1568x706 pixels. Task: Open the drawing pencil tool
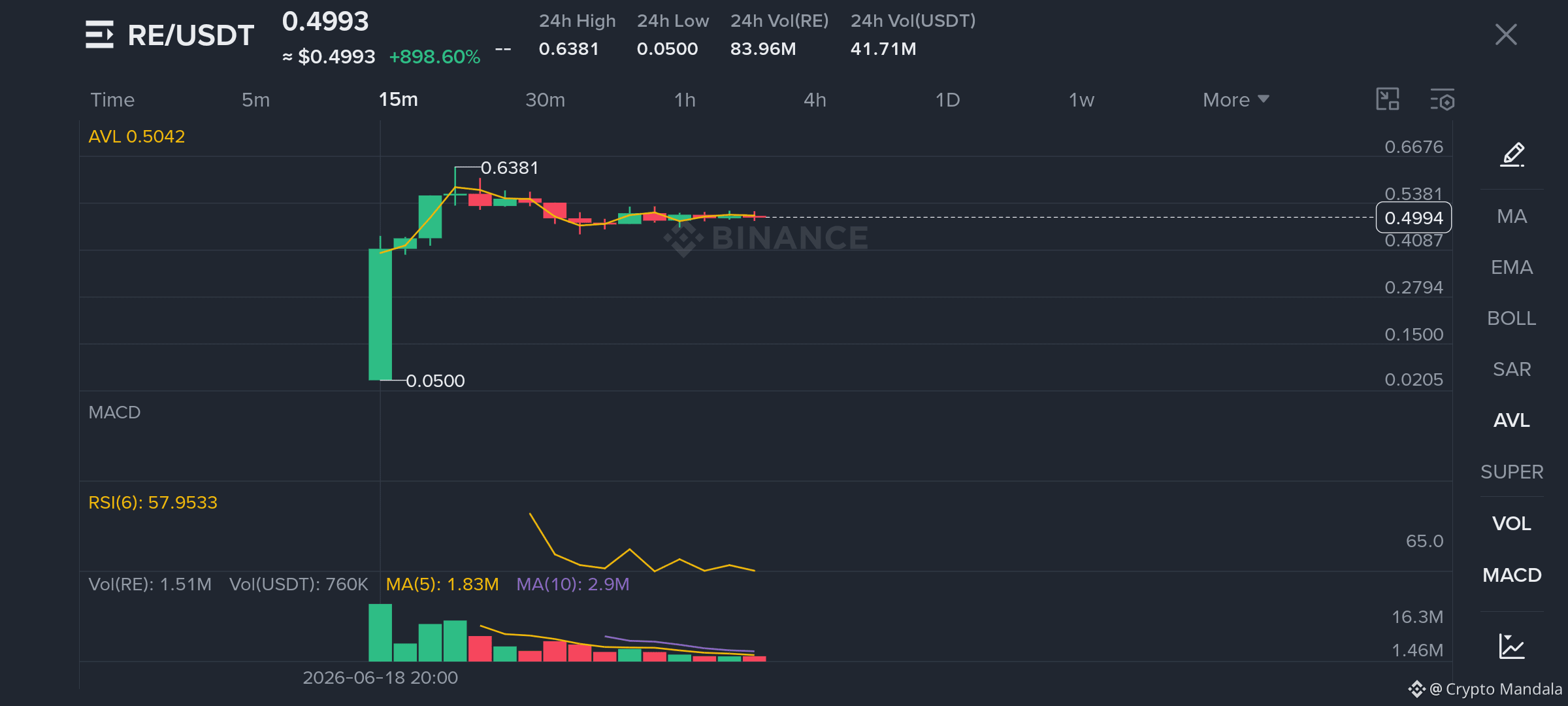1512,155
